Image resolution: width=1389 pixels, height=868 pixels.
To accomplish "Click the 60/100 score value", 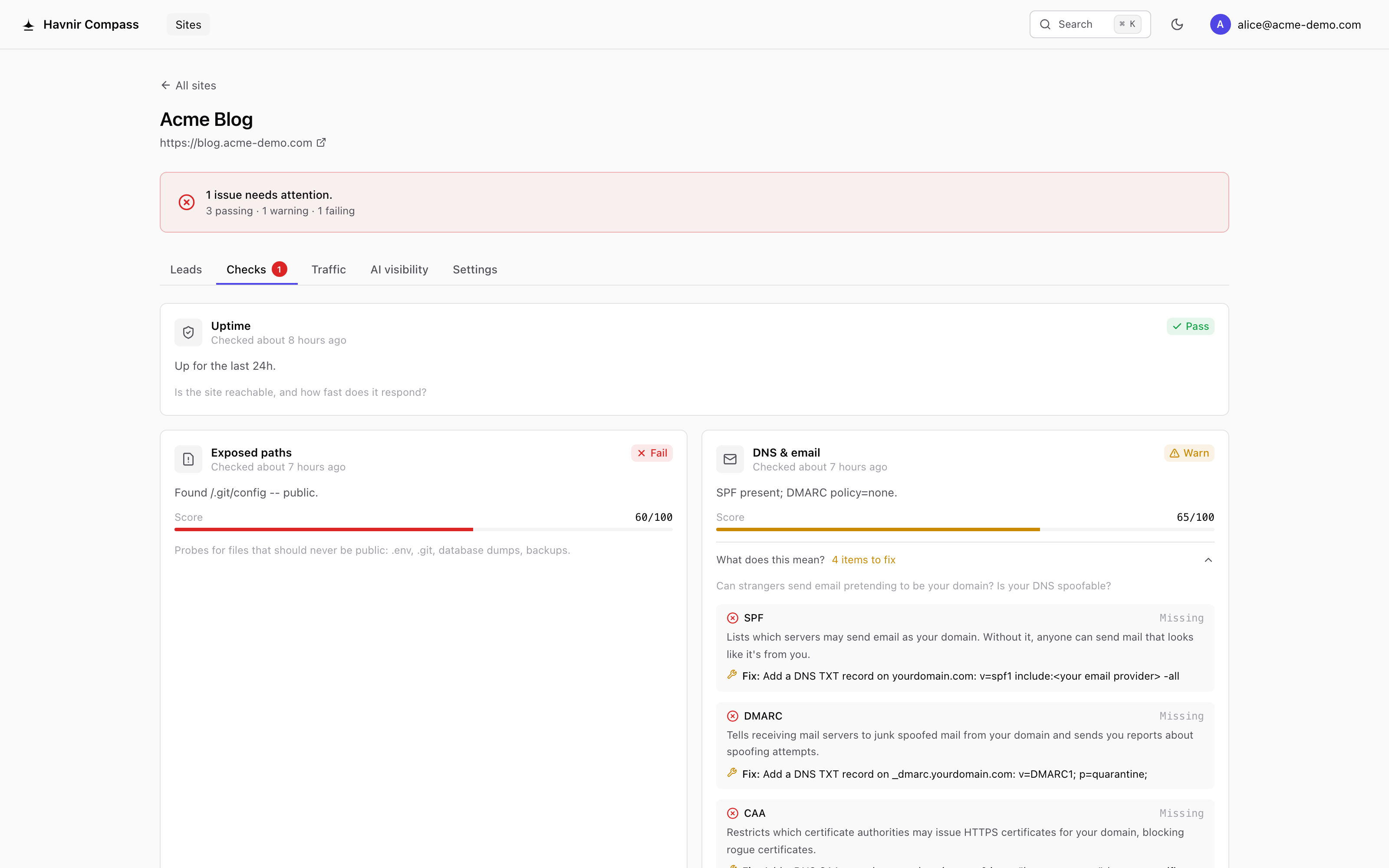I will (654, 517).
